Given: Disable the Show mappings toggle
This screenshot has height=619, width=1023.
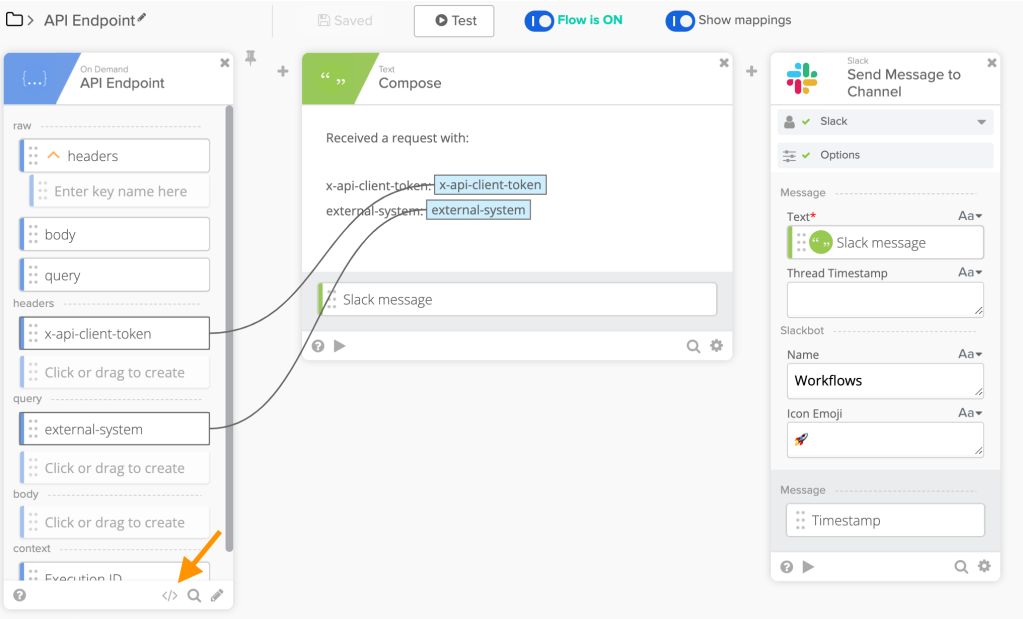Looking at the screenshot, I should (679, 20).
